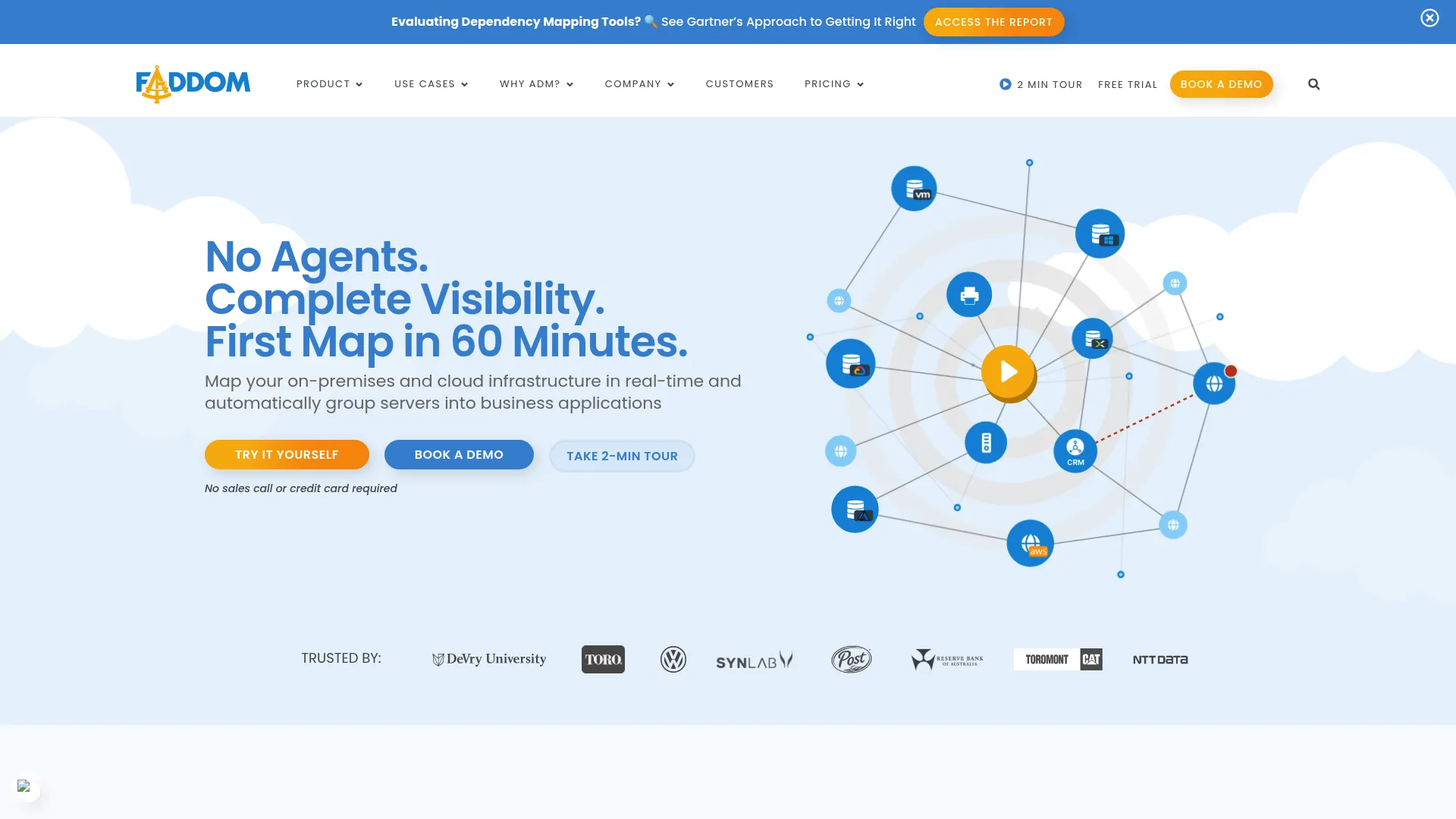This screenshot has height=819, width=1456.
Task: Click the Take 2-Min Tour button
Action: point(622,456)
